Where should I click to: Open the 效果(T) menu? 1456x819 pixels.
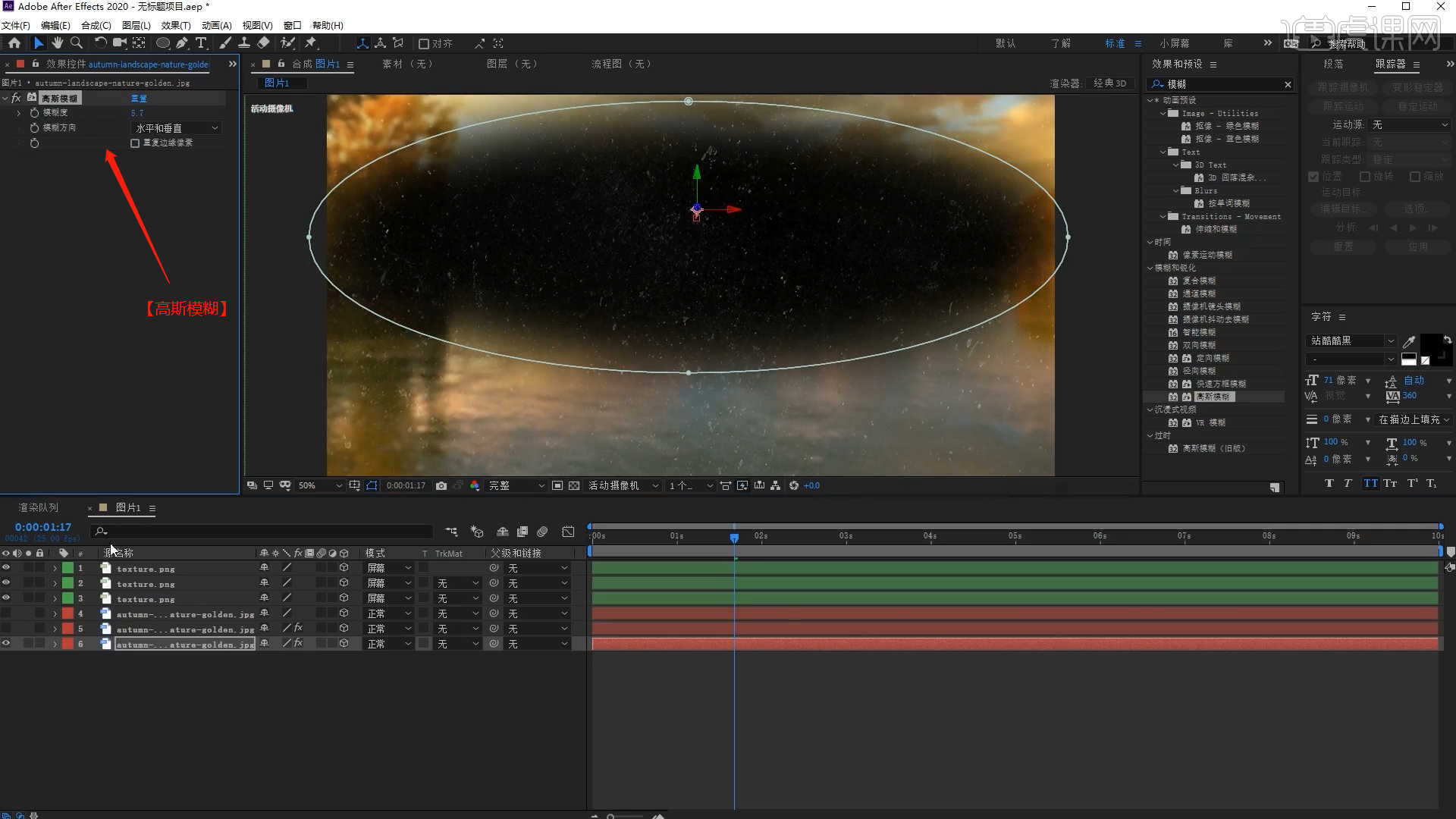coord(175,25)
